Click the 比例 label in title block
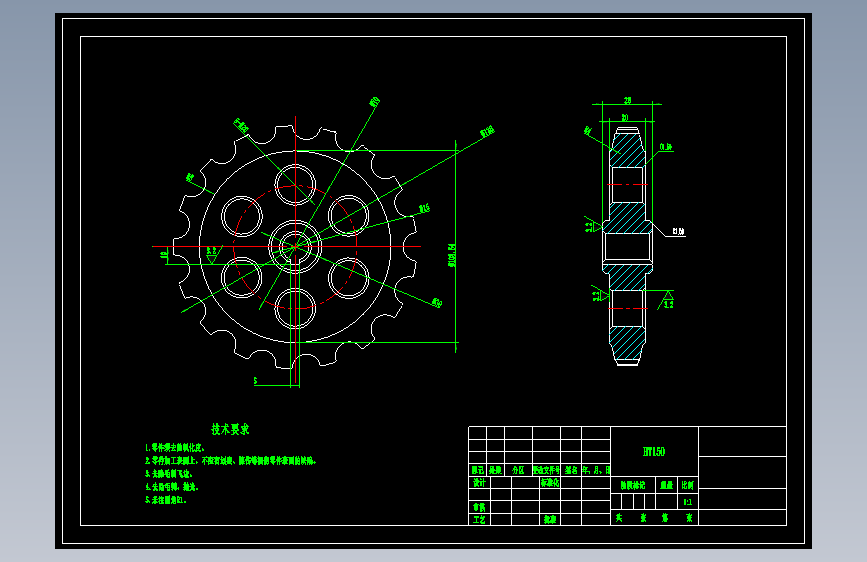The width and height of the screenshot is (867, 562). coord(687,485)
